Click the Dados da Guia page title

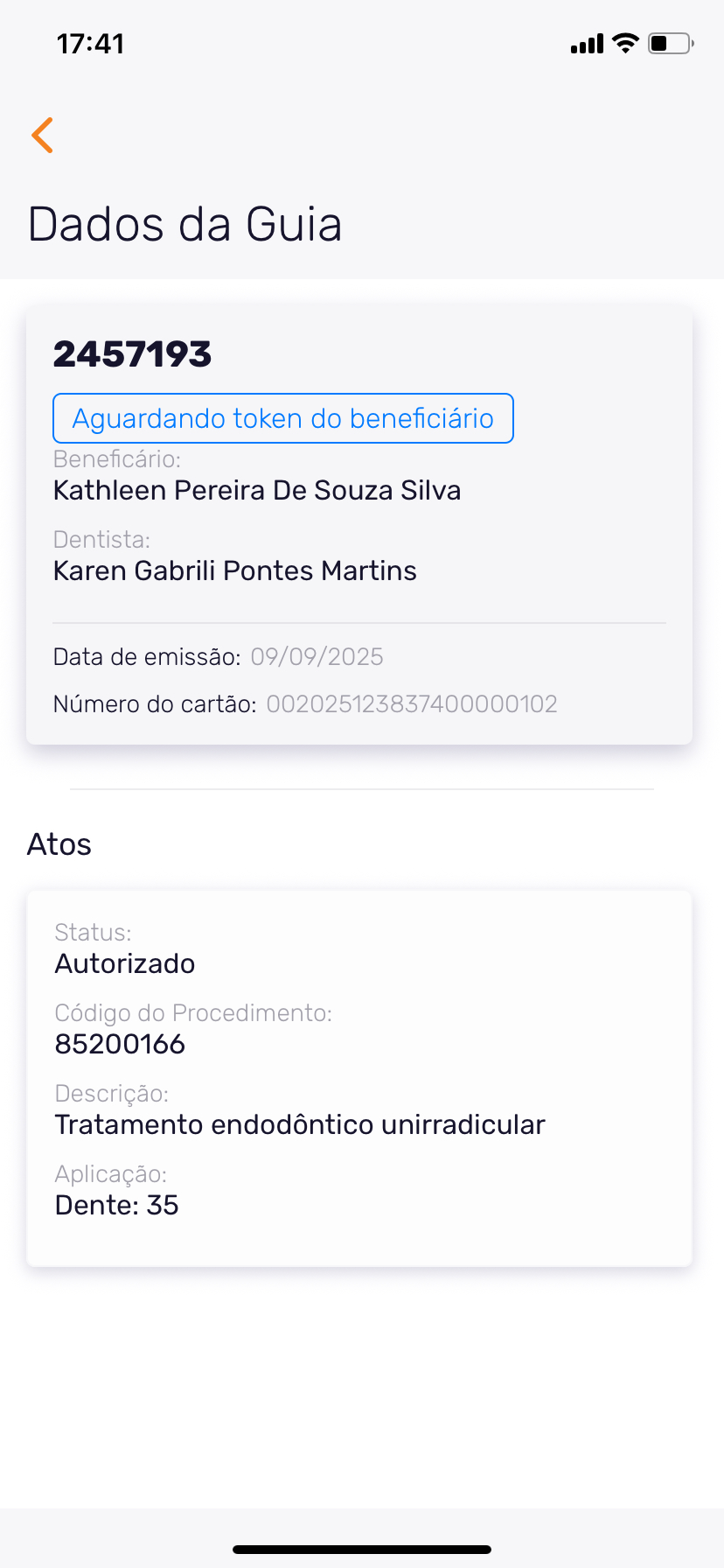pos(184,224)
